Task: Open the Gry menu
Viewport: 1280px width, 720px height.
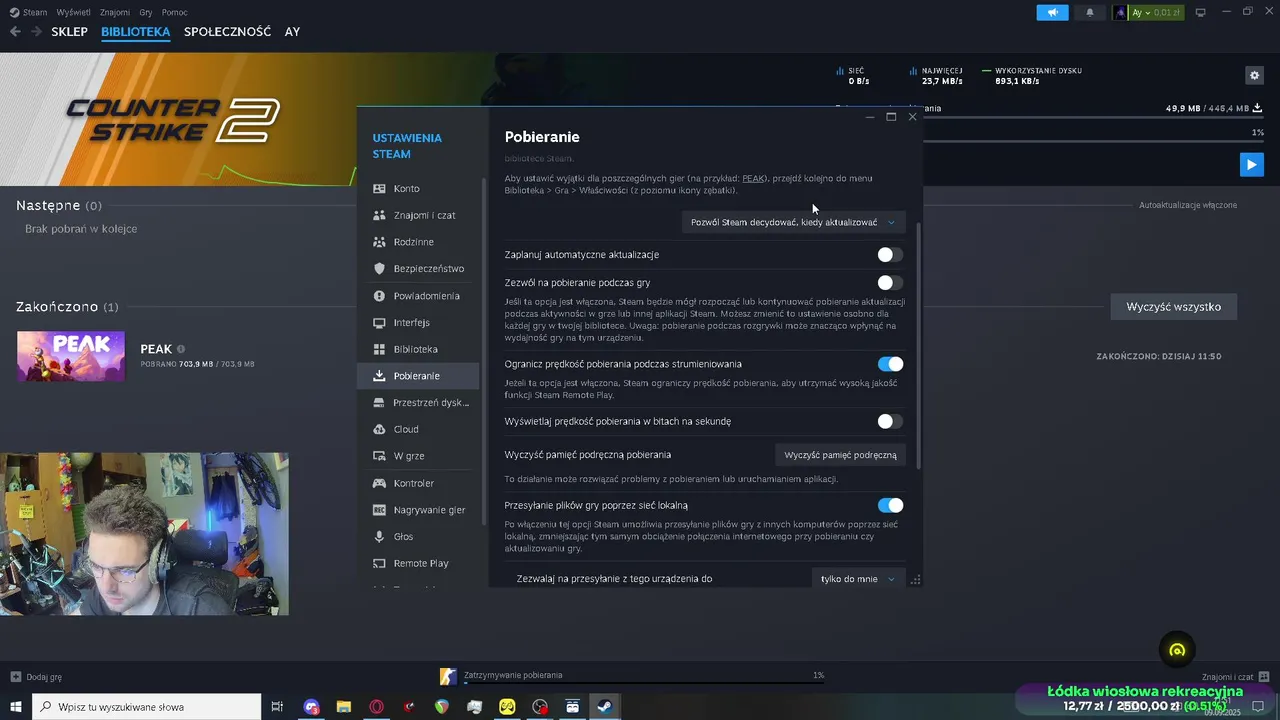Action: coord(146,12)
